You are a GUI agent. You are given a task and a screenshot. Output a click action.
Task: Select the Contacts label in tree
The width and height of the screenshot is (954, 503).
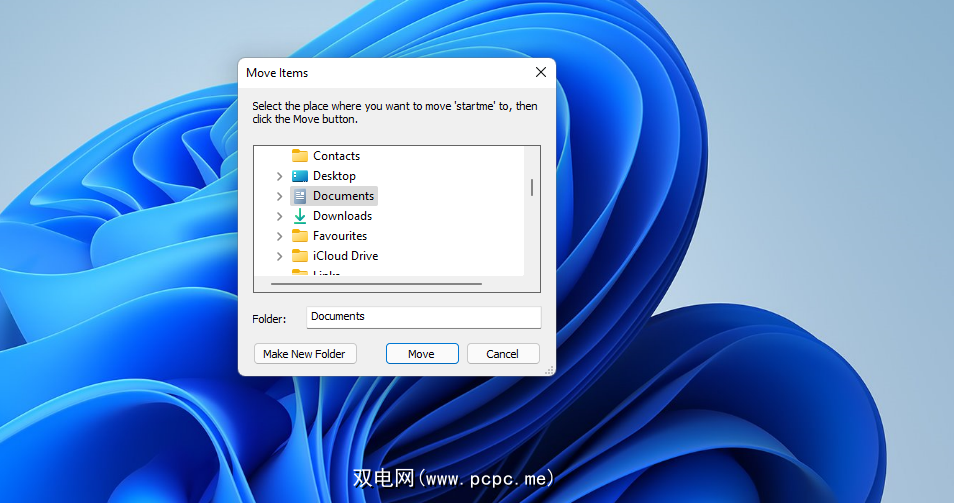coord(336,156)
